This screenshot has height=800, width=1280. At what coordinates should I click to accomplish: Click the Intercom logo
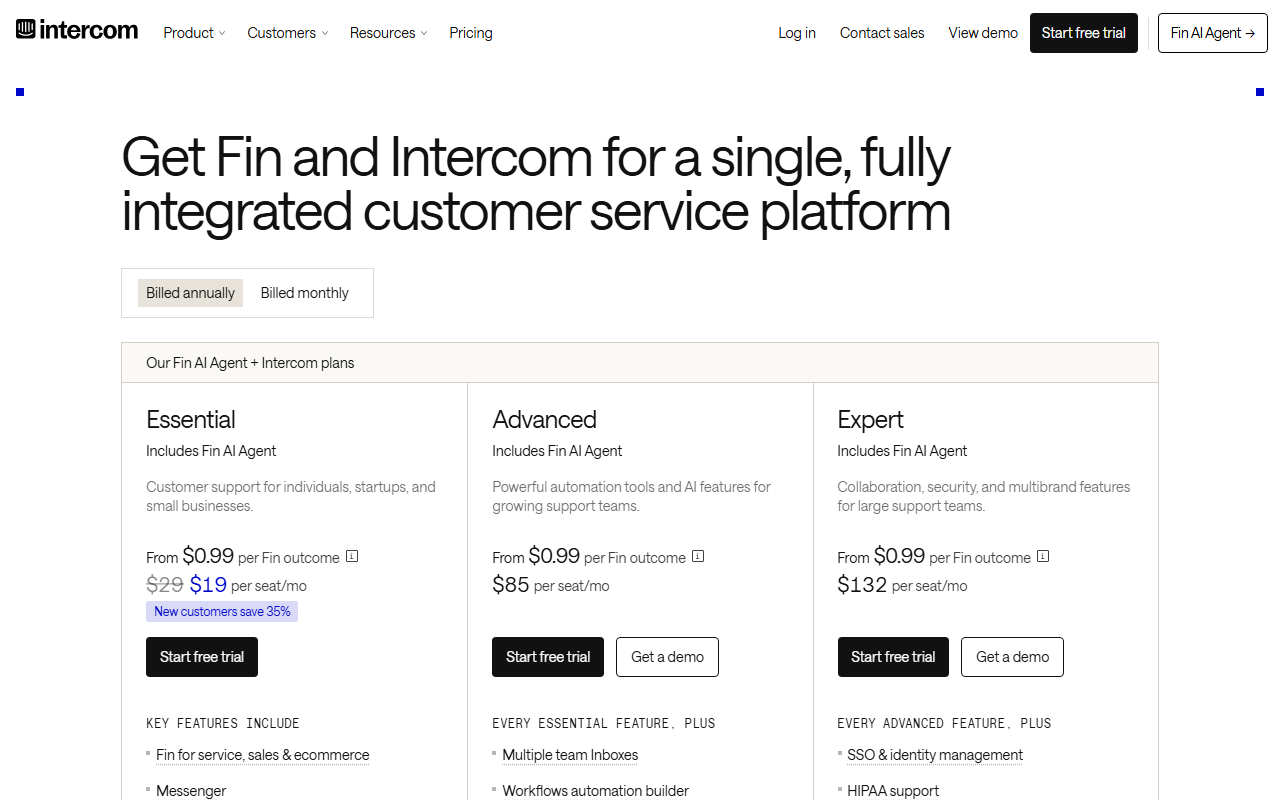tap(77, 30)
